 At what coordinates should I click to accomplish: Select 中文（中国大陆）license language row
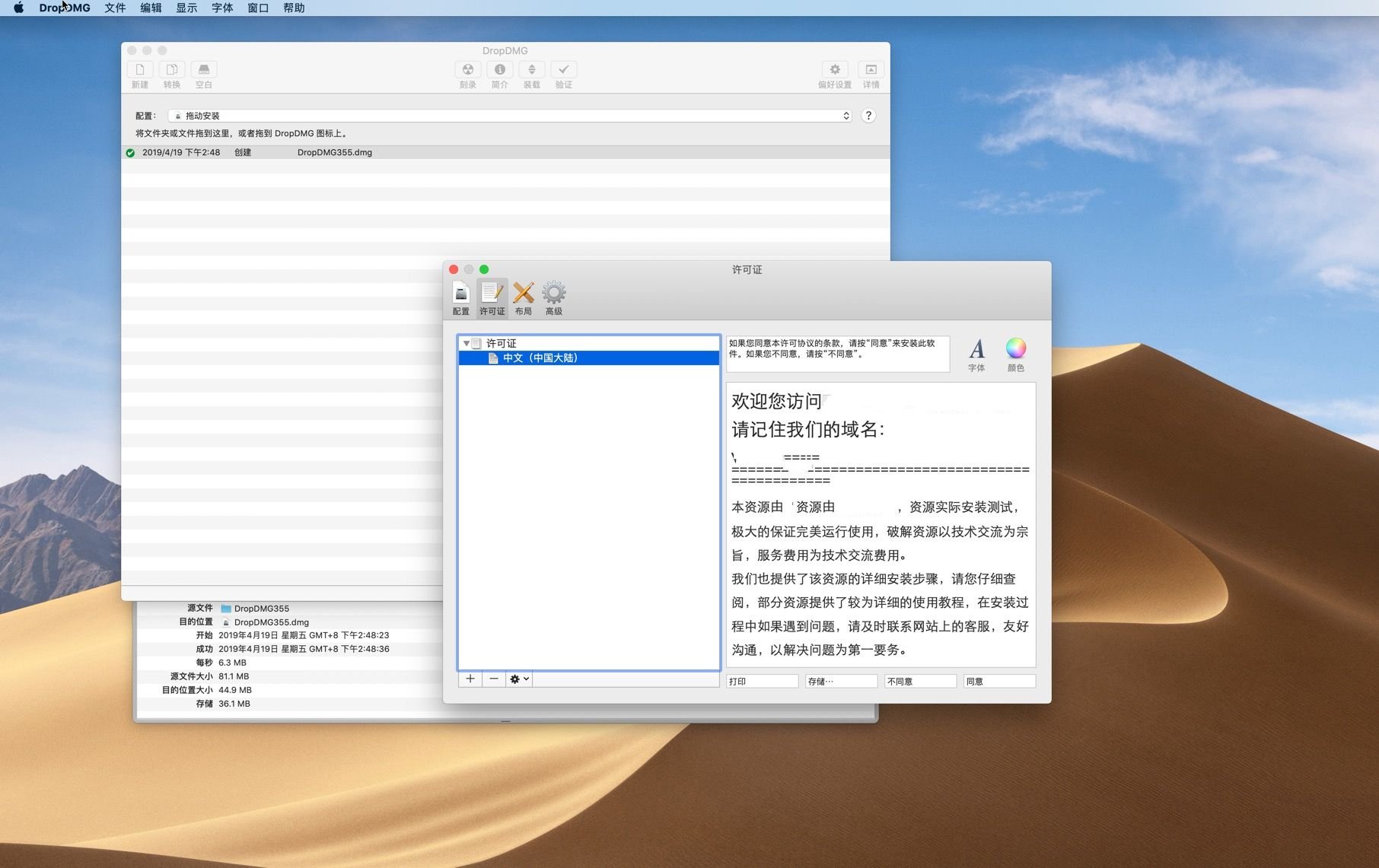point(588,358)
